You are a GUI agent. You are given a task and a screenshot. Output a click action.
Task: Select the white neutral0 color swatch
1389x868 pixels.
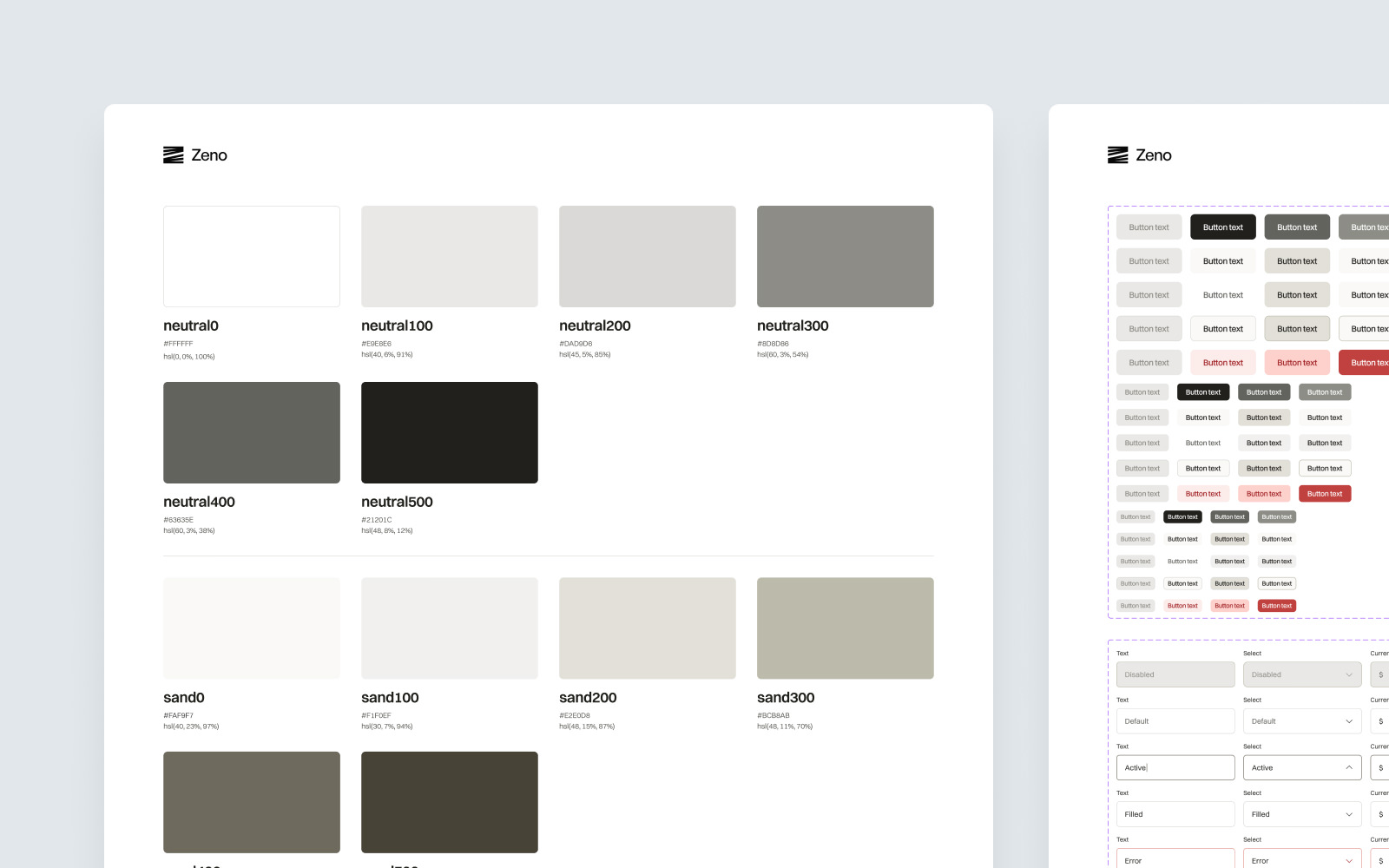pos(252,256)
